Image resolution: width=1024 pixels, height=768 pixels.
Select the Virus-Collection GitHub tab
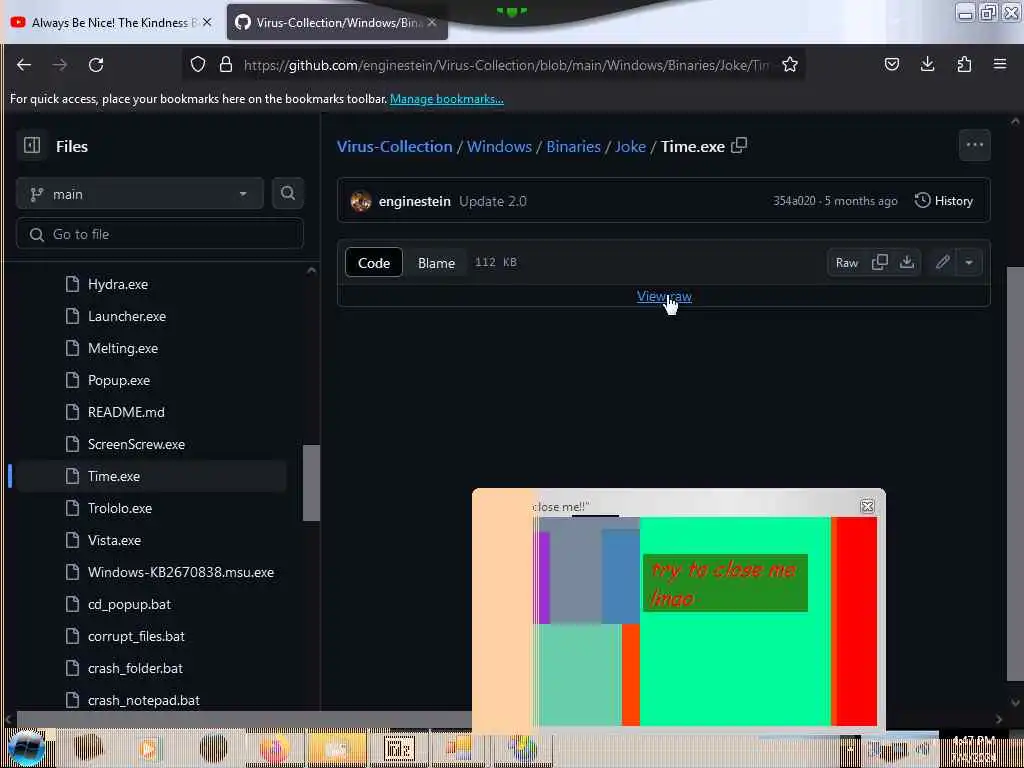click(338, 23)
